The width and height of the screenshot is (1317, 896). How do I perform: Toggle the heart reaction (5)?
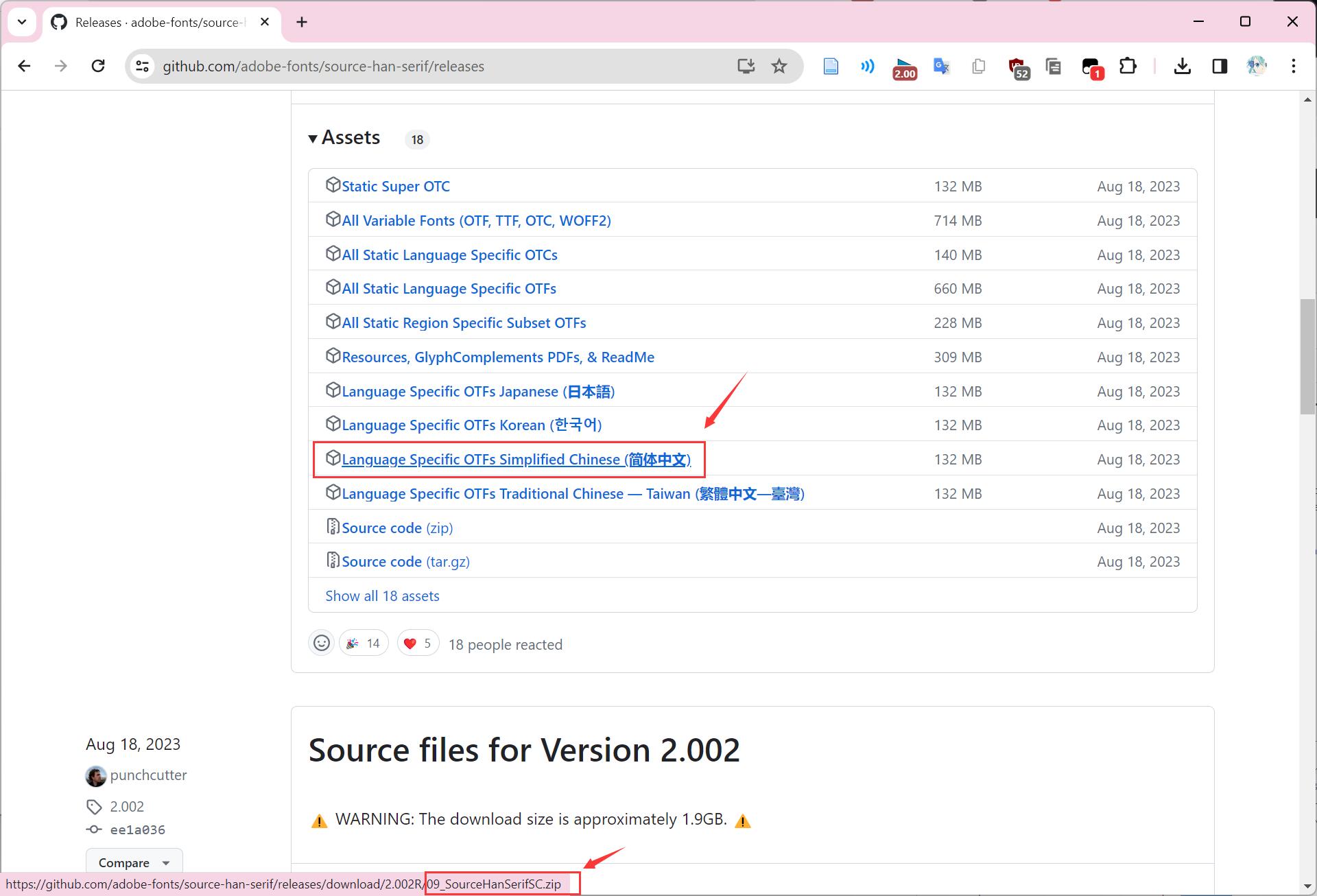click(x=418, y=643)
